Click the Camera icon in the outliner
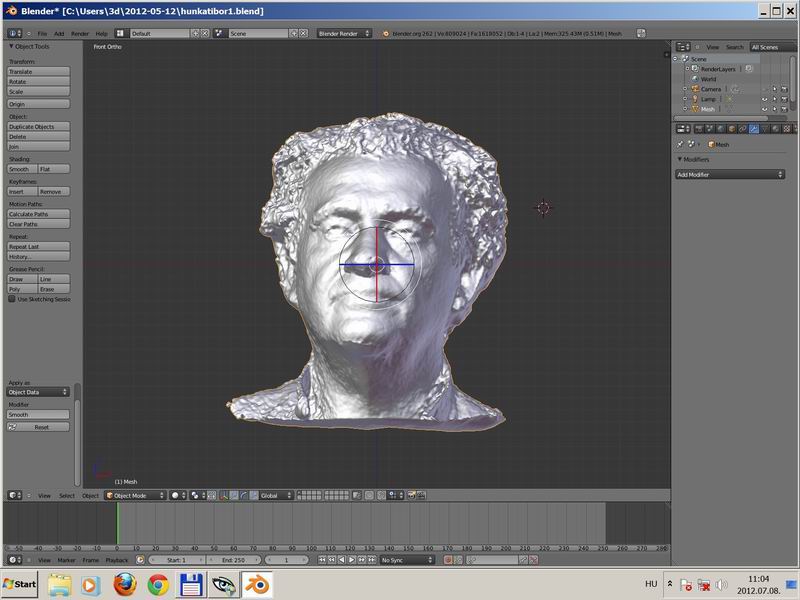The width and height of the screenshot is (800, 600). (x=694, y=89)
